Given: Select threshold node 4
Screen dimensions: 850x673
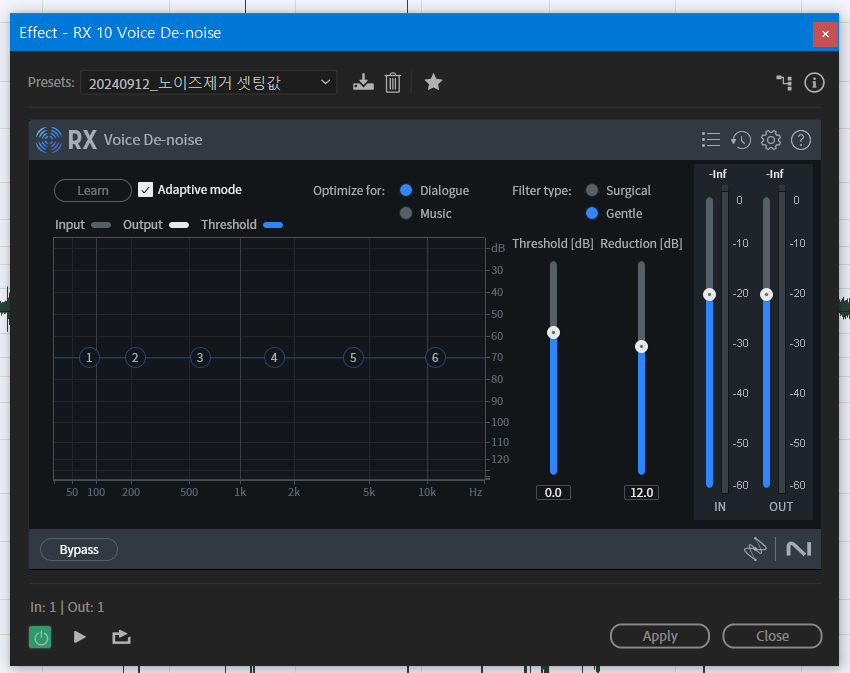Looking at the screenshot, I should 274,358.
